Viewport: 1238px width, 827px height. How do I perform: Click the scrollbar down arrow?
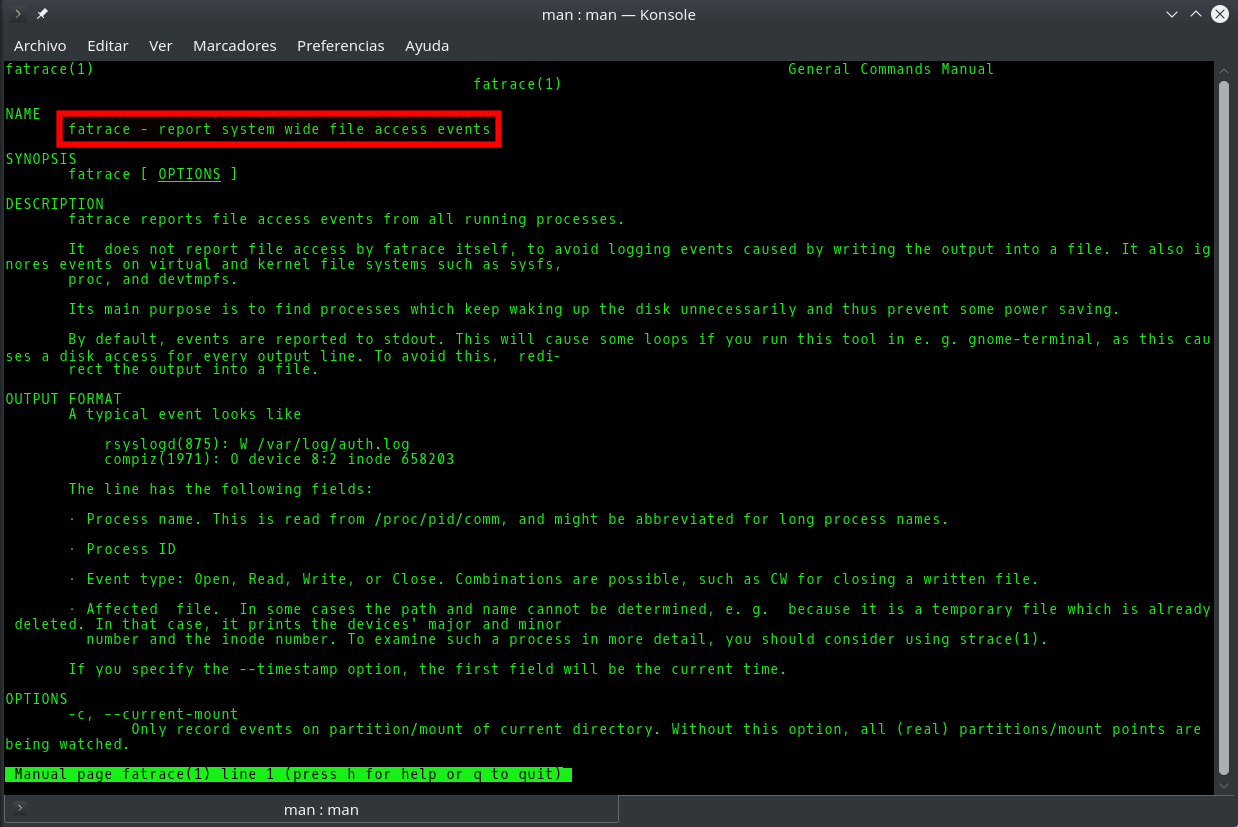[x=1224, y=786]
